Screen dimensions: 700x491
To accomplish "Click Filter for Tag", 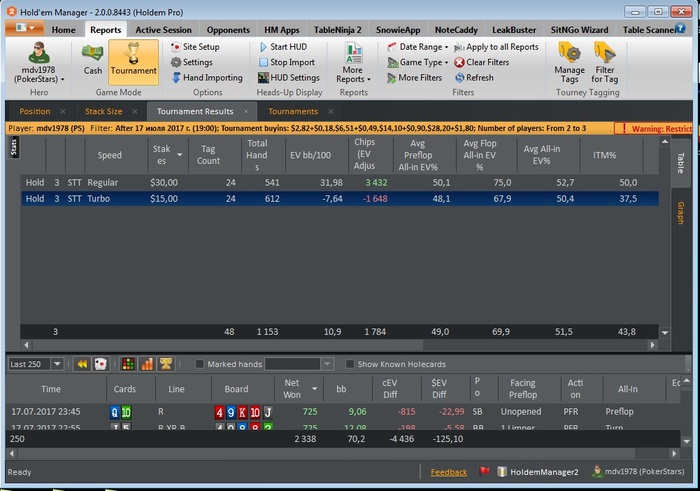I will click(604, 62).
